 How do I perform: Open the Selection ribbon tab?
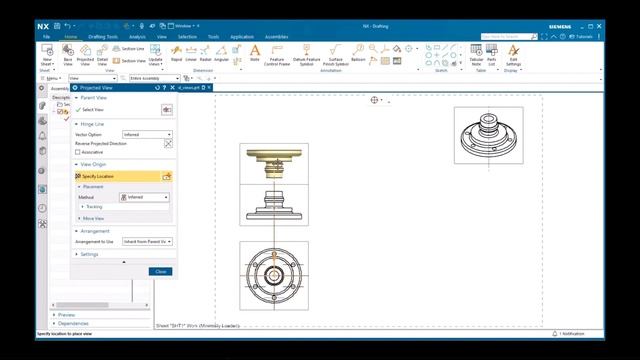[x=187, y=37]
